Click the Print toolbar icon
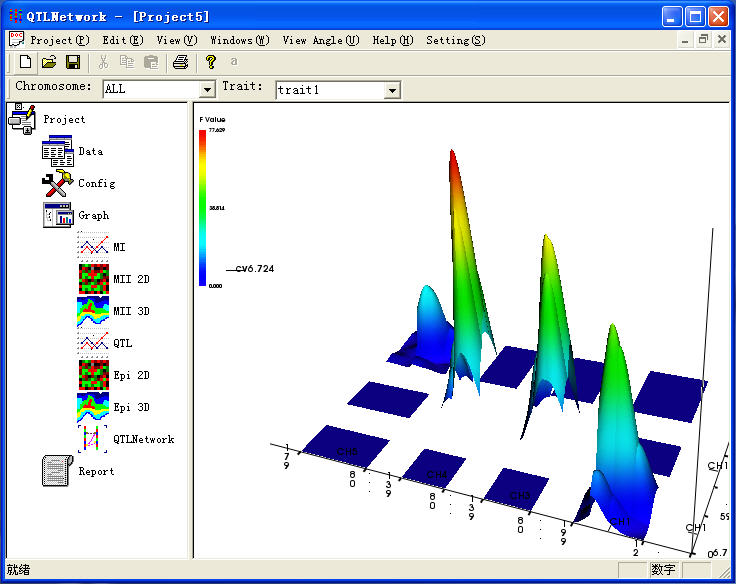 [x=180, y=62]
